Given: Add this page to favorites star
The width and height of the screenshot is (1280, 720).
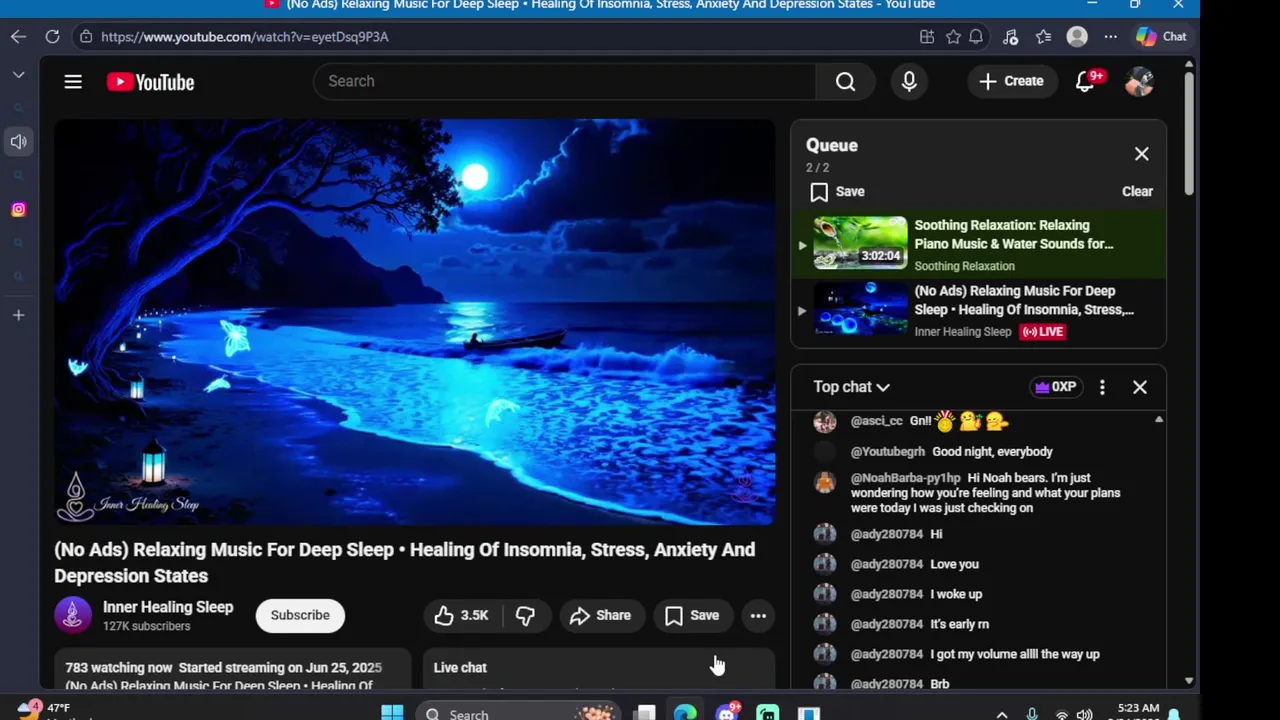Looking at the screenshot, I should click(x=953, y=37).
